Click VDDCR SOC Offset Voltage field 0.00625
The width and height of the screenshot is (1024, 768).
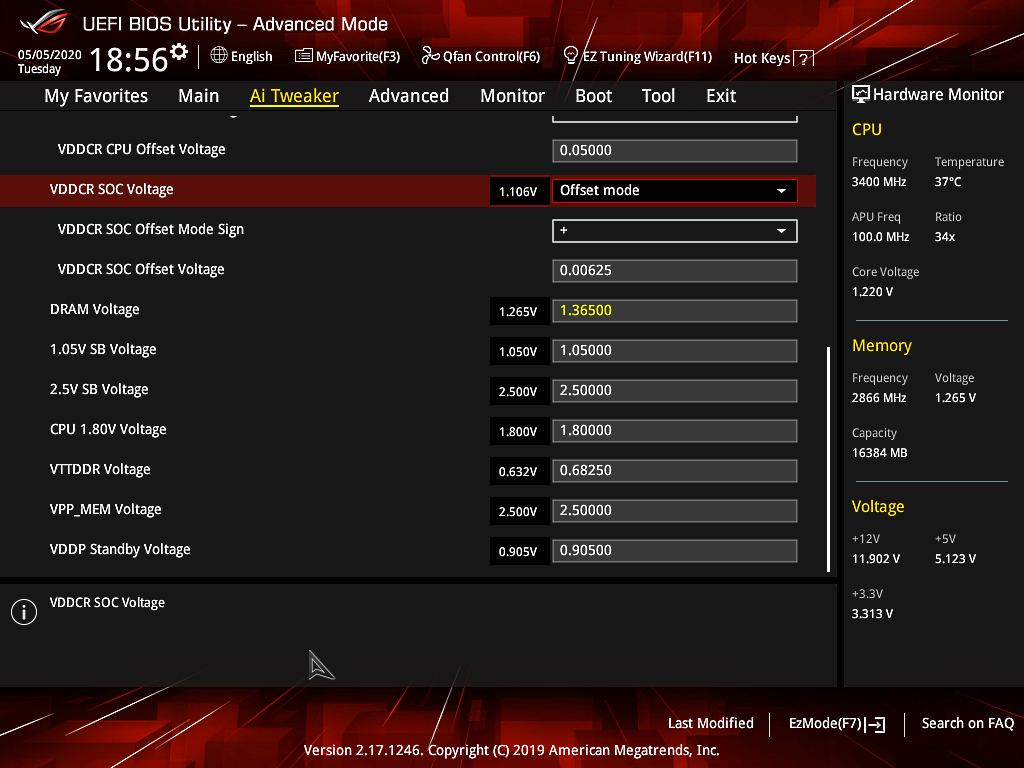click(675, 270)
